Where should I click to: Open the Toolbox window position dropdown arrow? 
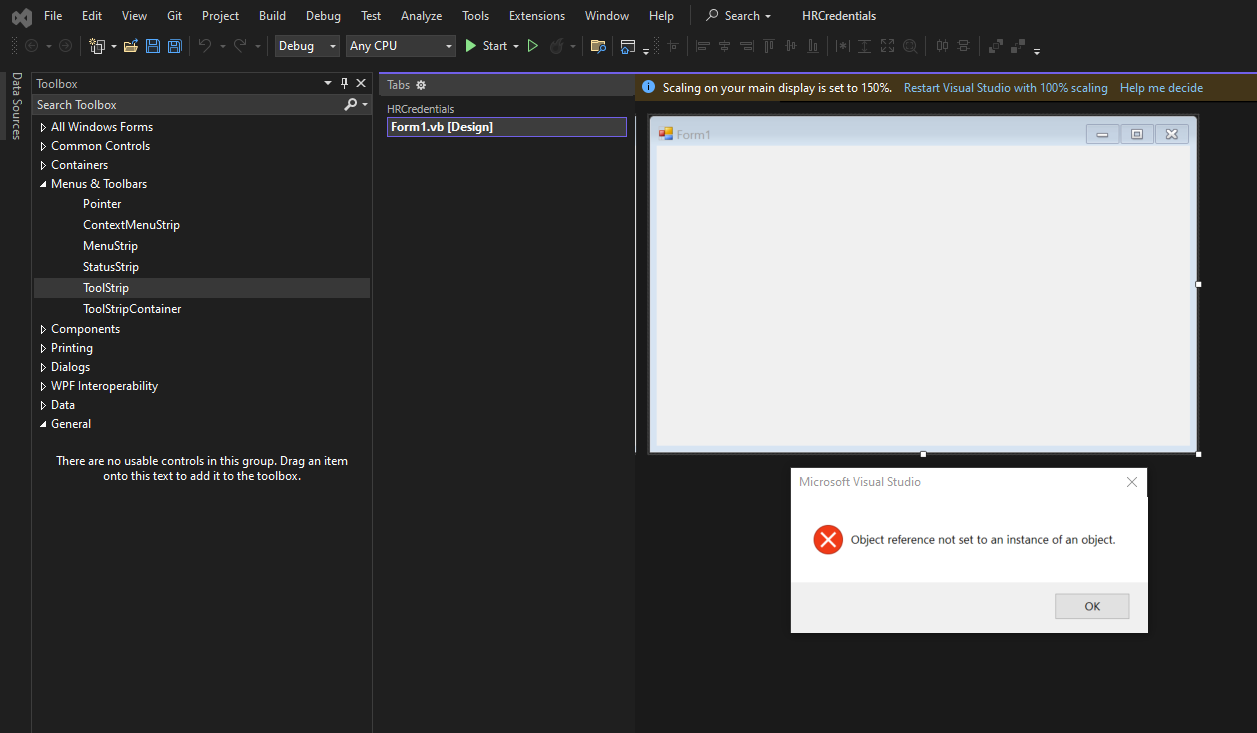(x=328, y=84)
